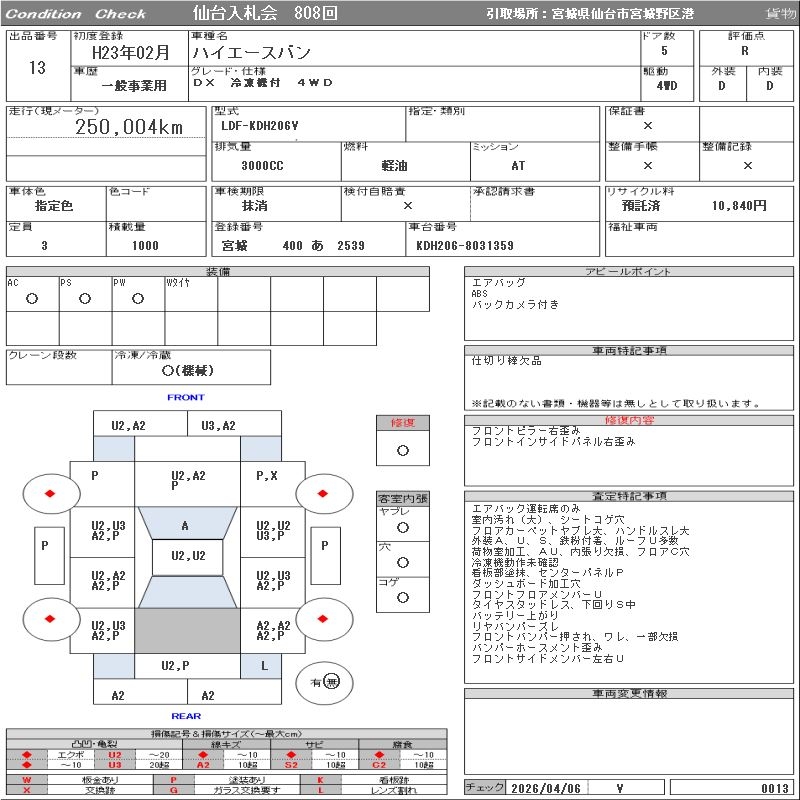Toggle the コゲ burn mark circle
Viewport: 800px width, 800px height.
tap(402, 597)
